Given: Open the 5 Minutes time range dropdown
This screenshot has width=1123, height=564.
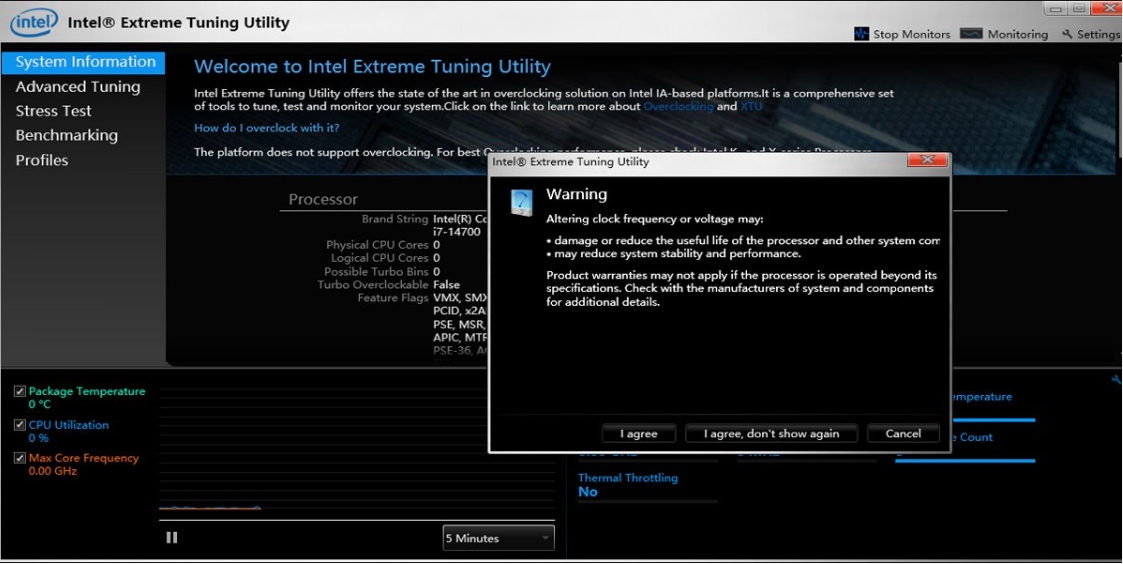Looking at the screenshot, I should pos(498,538).
